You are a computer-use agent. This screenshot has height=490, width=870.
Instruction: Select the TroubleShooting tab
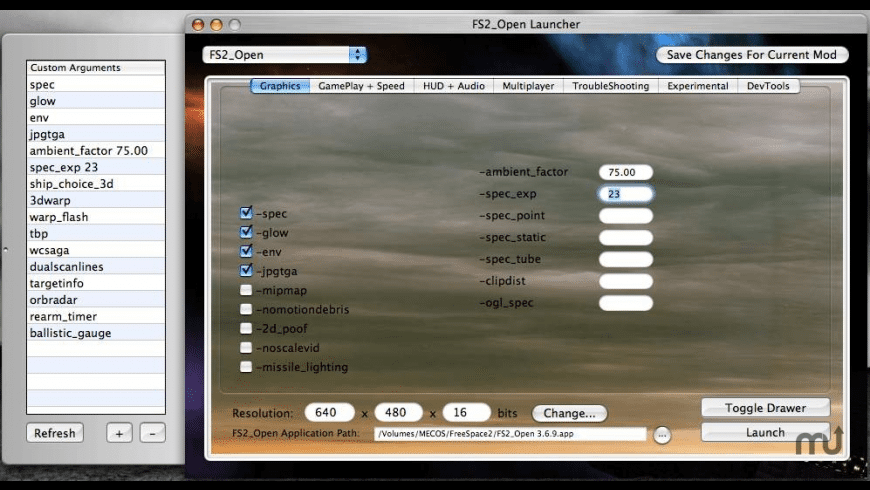(x=610, y=86)
